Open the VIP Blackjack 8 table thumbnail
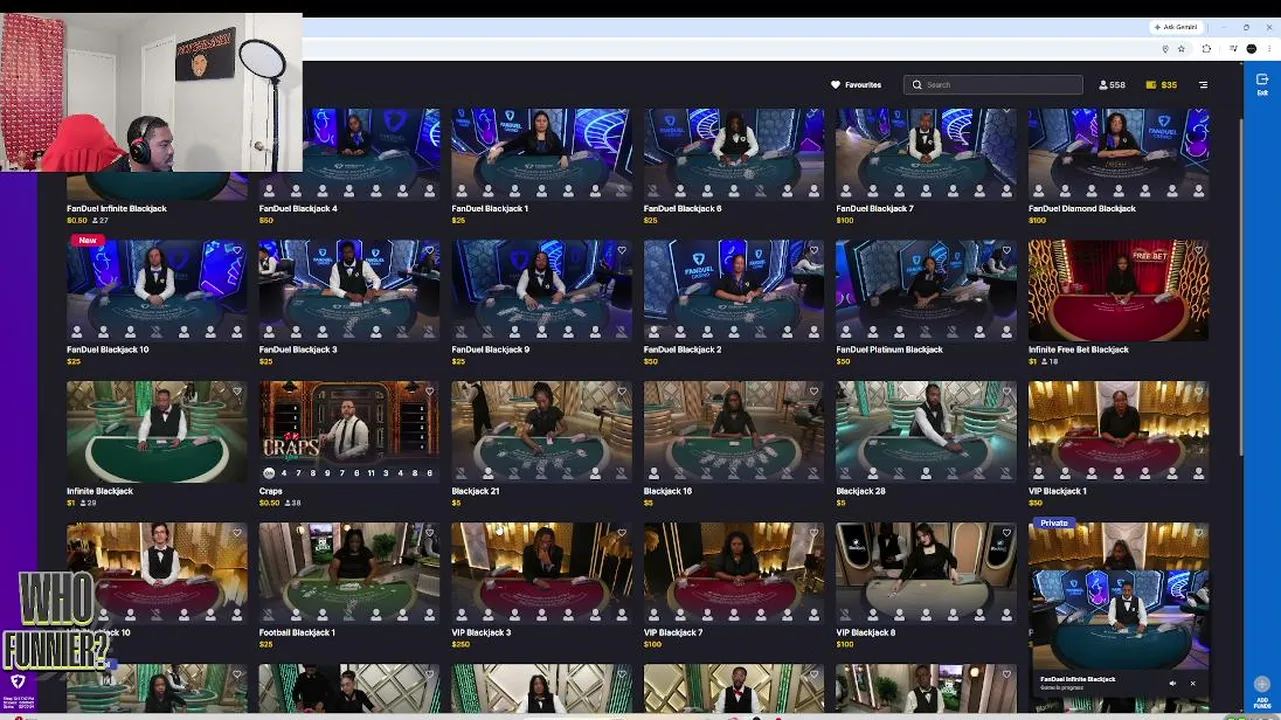 click(x=926, y=573)
